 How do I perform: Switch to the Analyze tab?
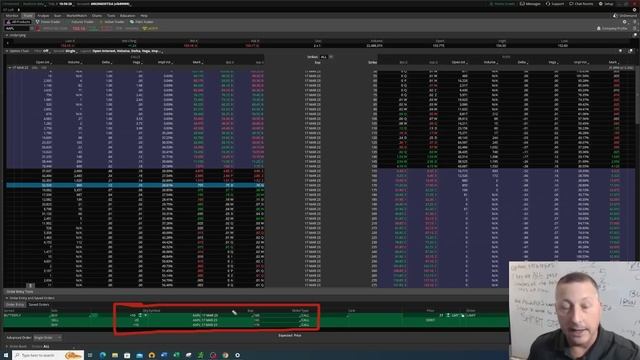(43, 16)
